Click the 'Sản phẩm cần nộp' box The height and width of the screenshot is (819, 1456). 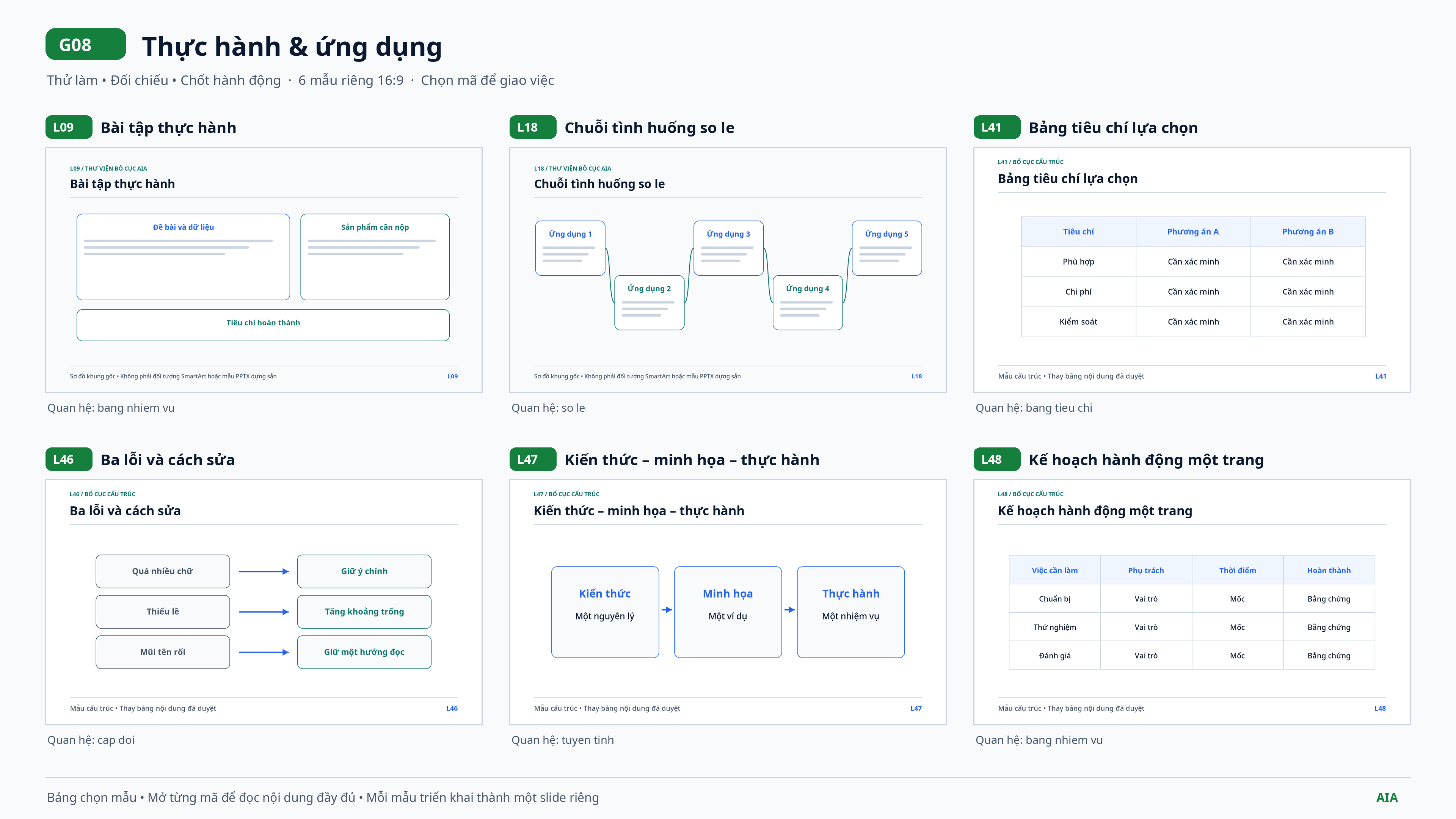375,257
